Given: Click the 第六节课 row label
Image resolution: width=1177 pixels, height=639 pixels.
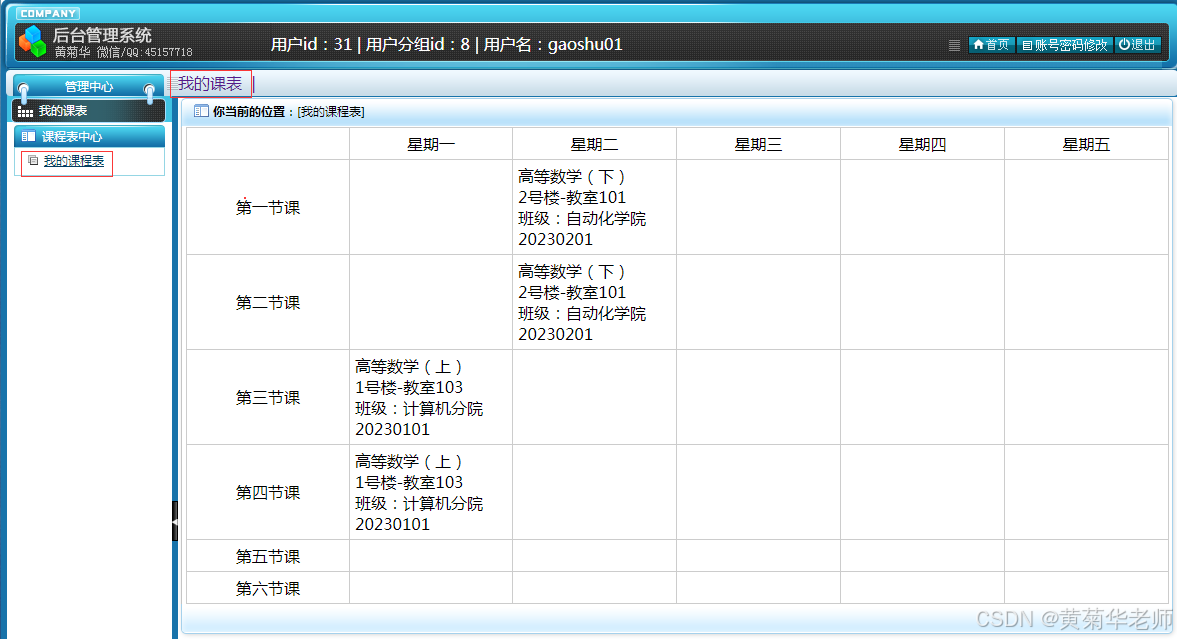Looking at the screenshot, I should [x=268, y=589].
